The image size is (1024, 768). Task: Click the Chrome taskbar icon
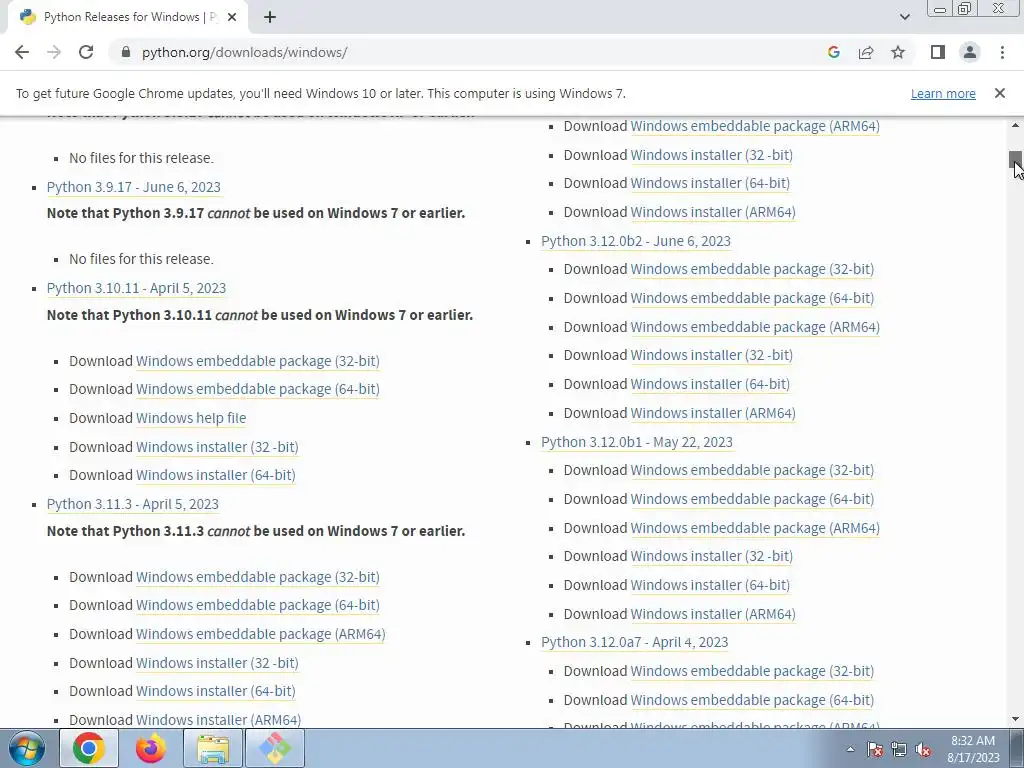(x=89, y=748)
